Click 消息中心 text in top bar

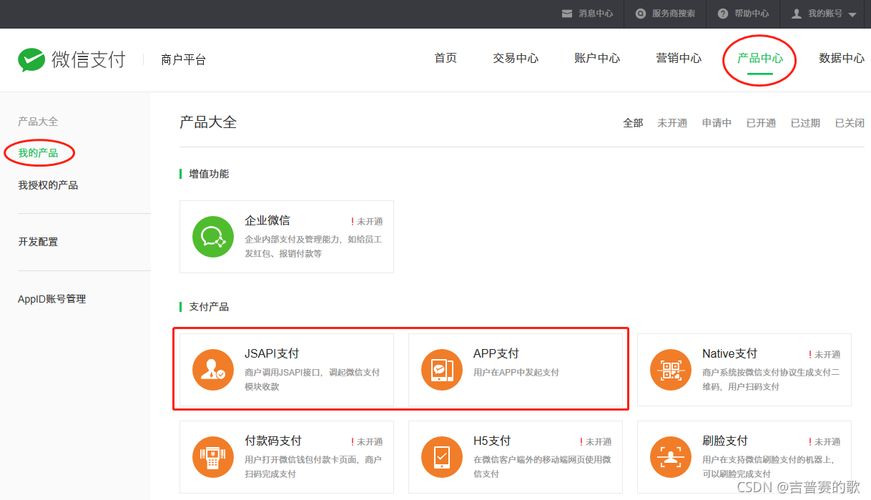click(x=595, y=13)
